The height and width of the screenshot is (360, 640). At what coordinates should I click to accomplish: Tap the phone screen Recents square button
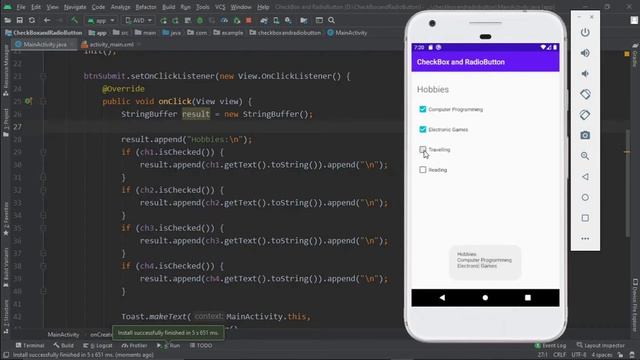(528, 298)
